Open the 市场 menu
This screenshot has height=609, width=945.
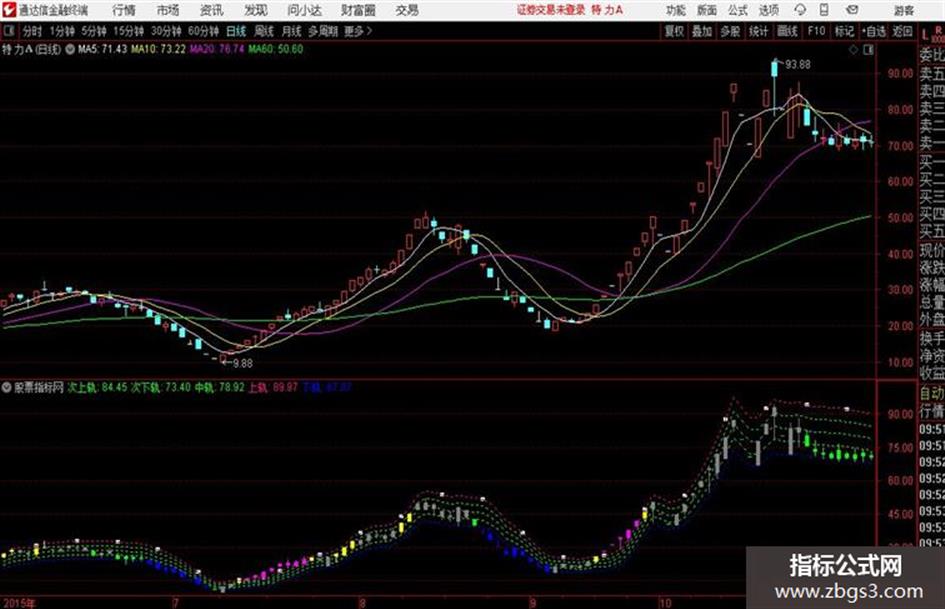click(168, 10)
